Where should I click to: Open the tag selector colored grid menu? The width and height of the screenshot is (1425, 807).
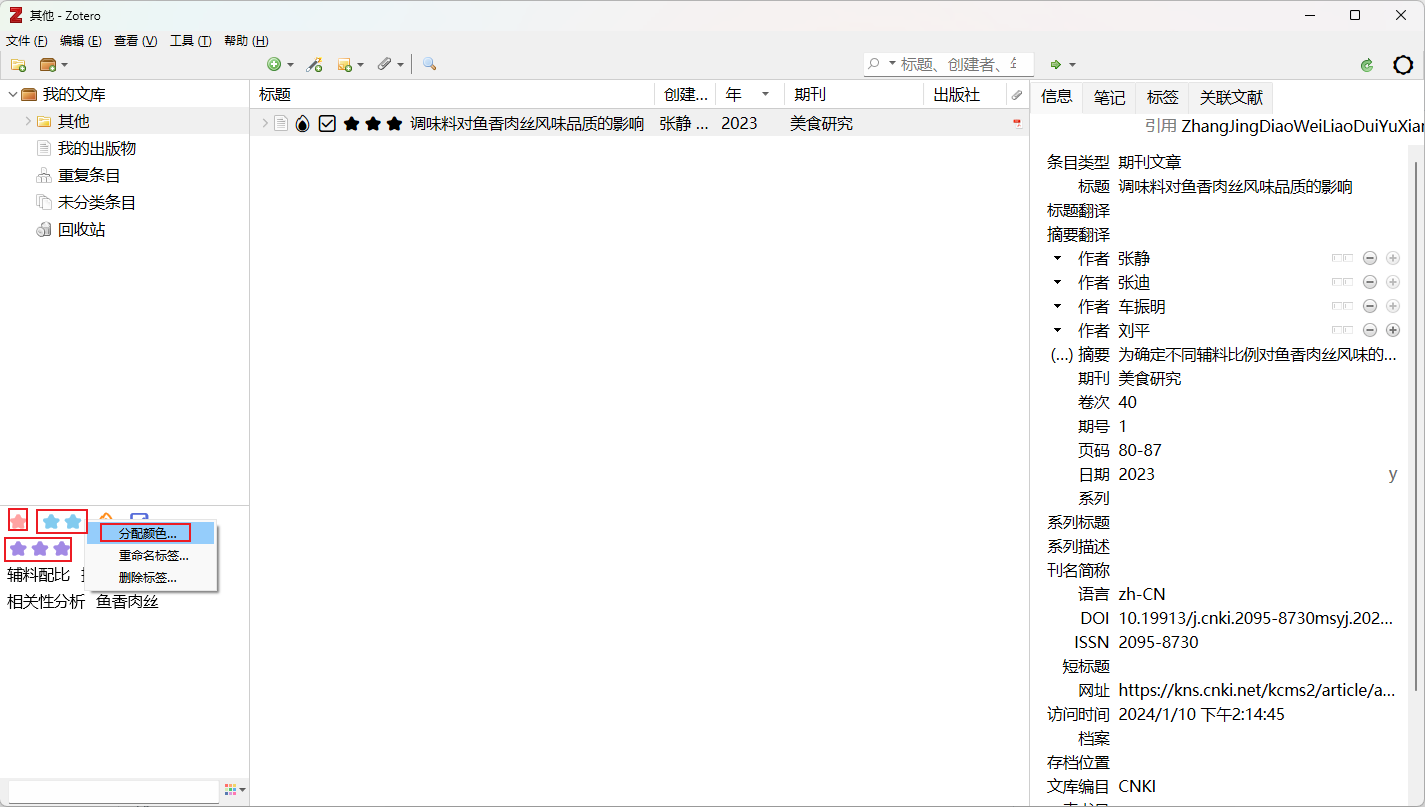pyautogui.click(x=235, y=790)
